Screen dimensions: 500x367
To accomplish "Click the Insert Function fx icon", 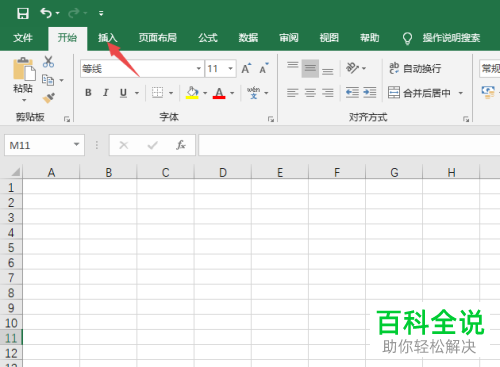I will (x=181, y=145).
